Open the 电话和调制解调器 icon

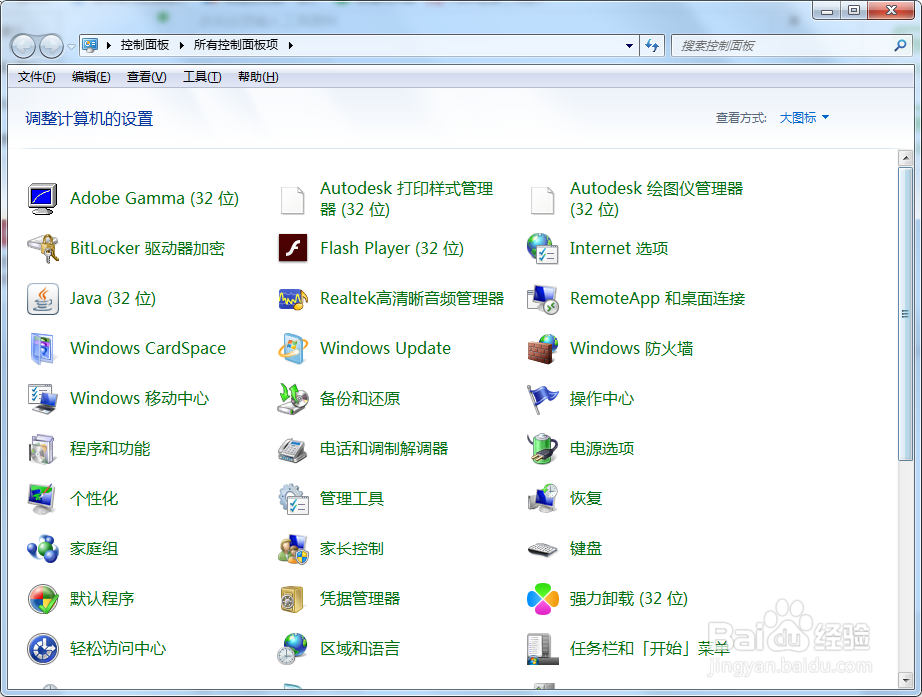pos(293,450)
